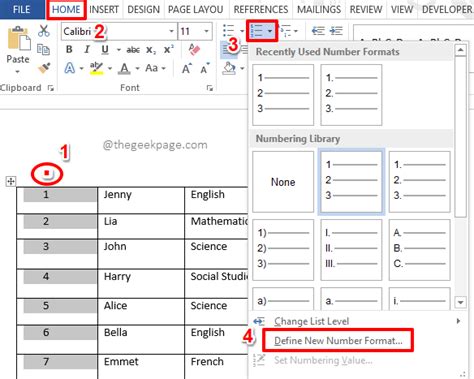The width and height of the screenshot is (474, 379).
Task: Click the Jenny table cell
Action: [x=141, y=200]
